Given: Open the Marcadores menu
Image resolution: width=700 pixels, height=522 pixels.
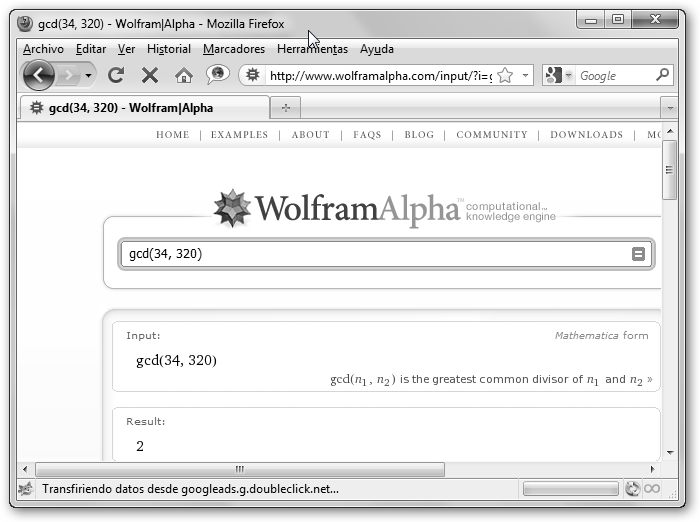Looking at the screenshot, I should coord(234,49).
